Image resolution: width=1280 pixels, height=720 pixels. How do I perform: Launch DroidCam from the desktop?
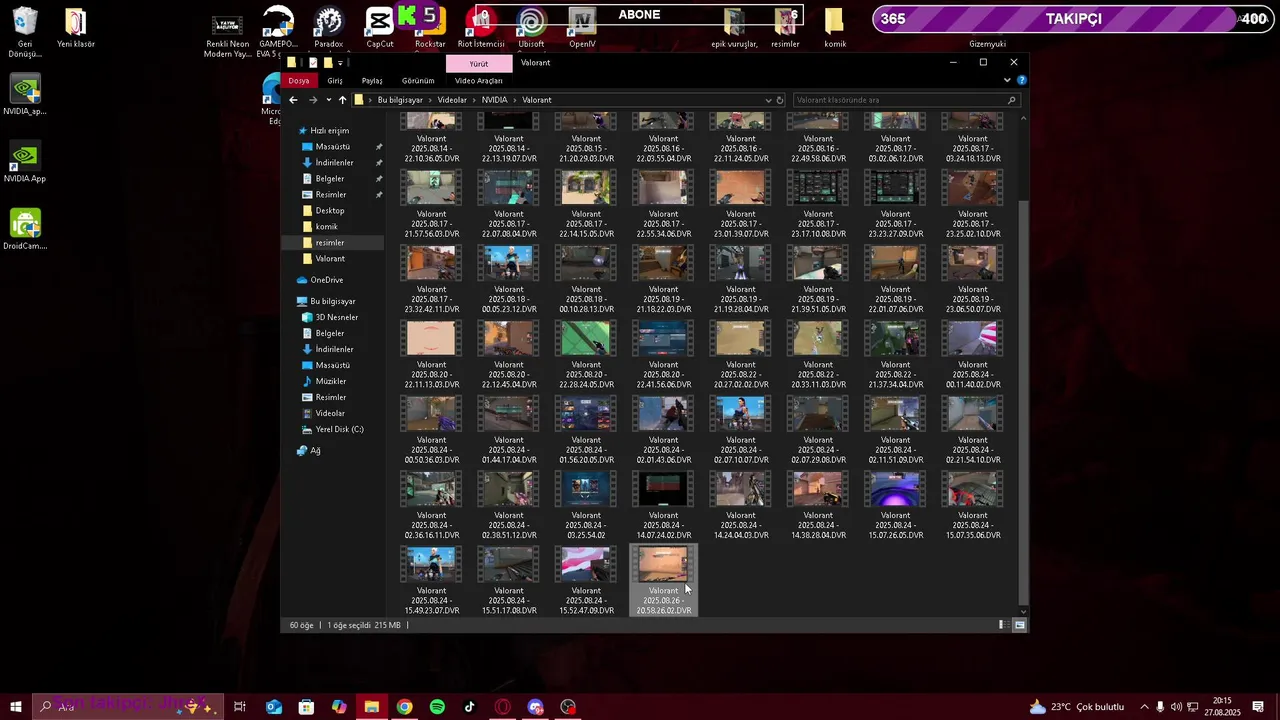pyautogui.click(x=25, y=229)
